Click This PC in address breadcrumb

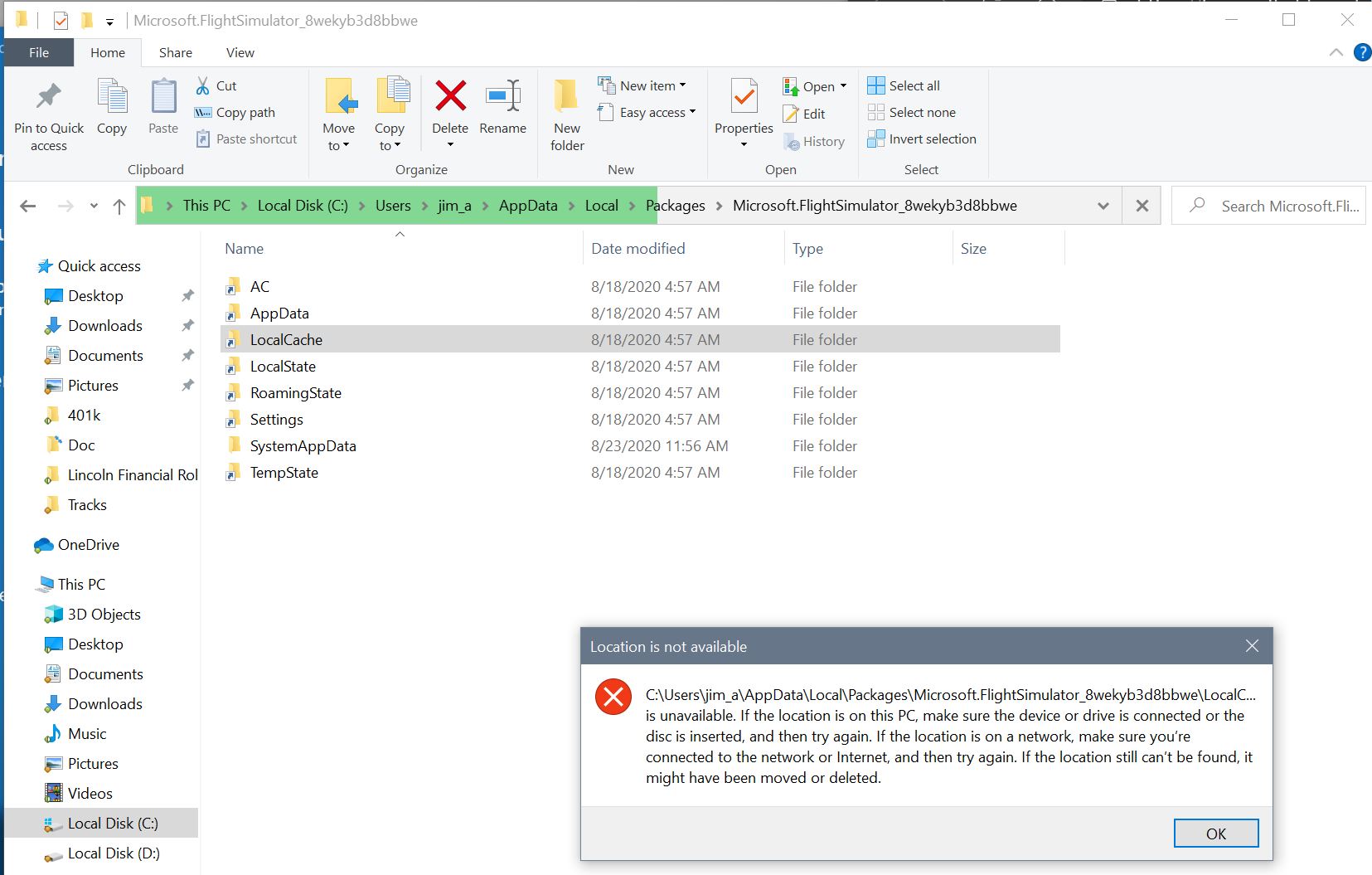[206, 206]
